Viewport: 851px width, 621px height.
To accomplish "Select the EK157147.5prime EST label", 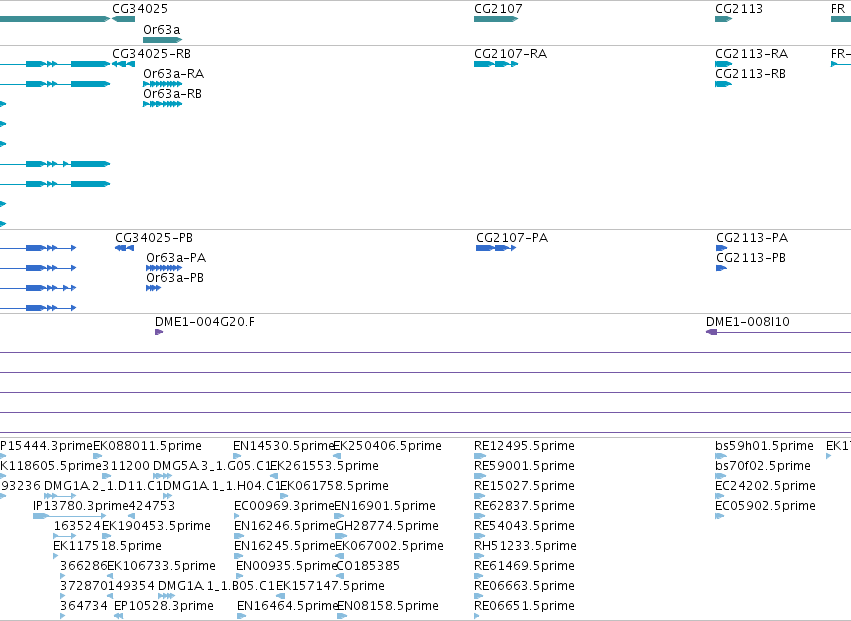I will point(331,586).
